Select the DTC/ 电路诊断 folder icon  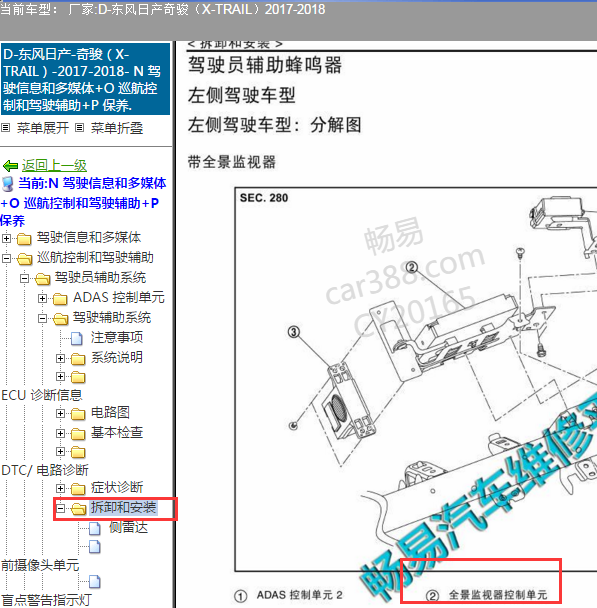click(x=78, y=452)
